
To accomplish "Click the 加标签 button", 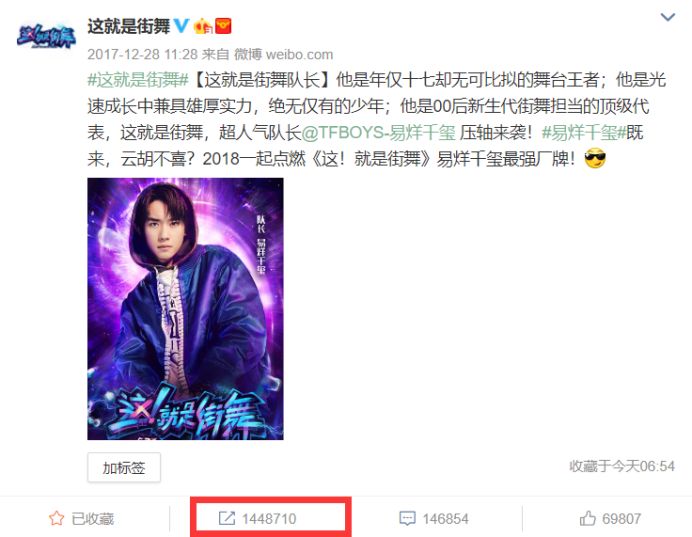I will (124, 467).
